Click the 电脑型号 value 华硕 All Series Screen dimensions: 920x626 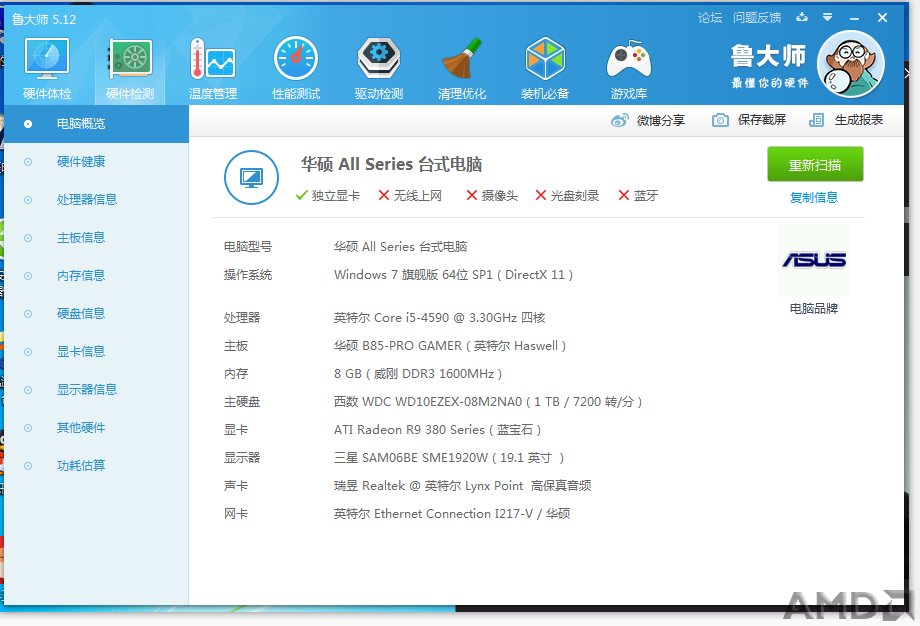click(x=400, y=247)
